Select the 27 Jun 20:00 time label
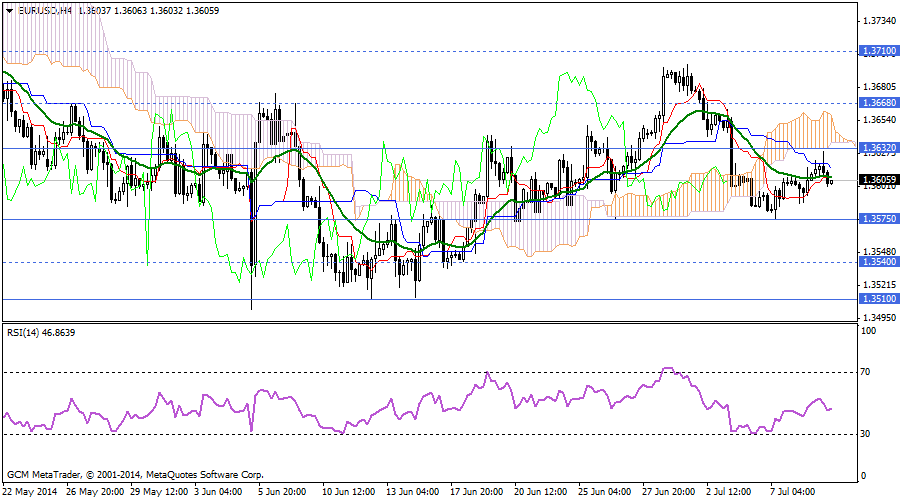900x500 pixels. click(669, 492)
